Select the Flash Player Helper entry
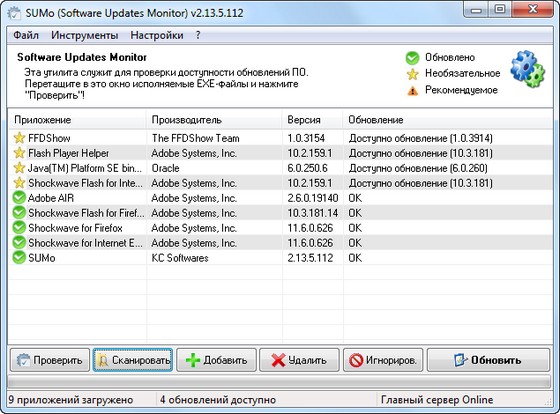The height and width of the screenshot is (414, 560). pyautogui.click(x=68, y=153)
